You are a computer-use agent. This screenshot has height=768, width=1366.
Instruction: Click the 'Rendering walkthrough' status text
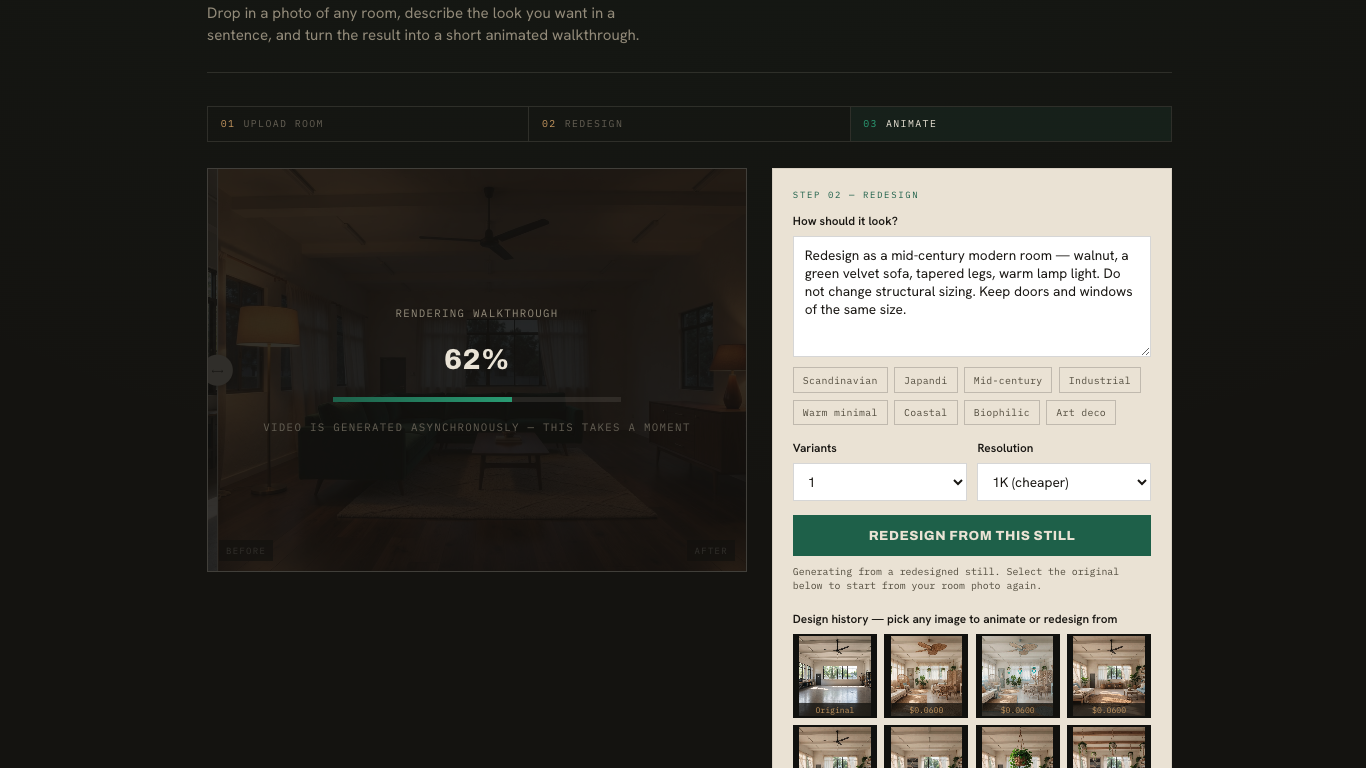[477, 313]
